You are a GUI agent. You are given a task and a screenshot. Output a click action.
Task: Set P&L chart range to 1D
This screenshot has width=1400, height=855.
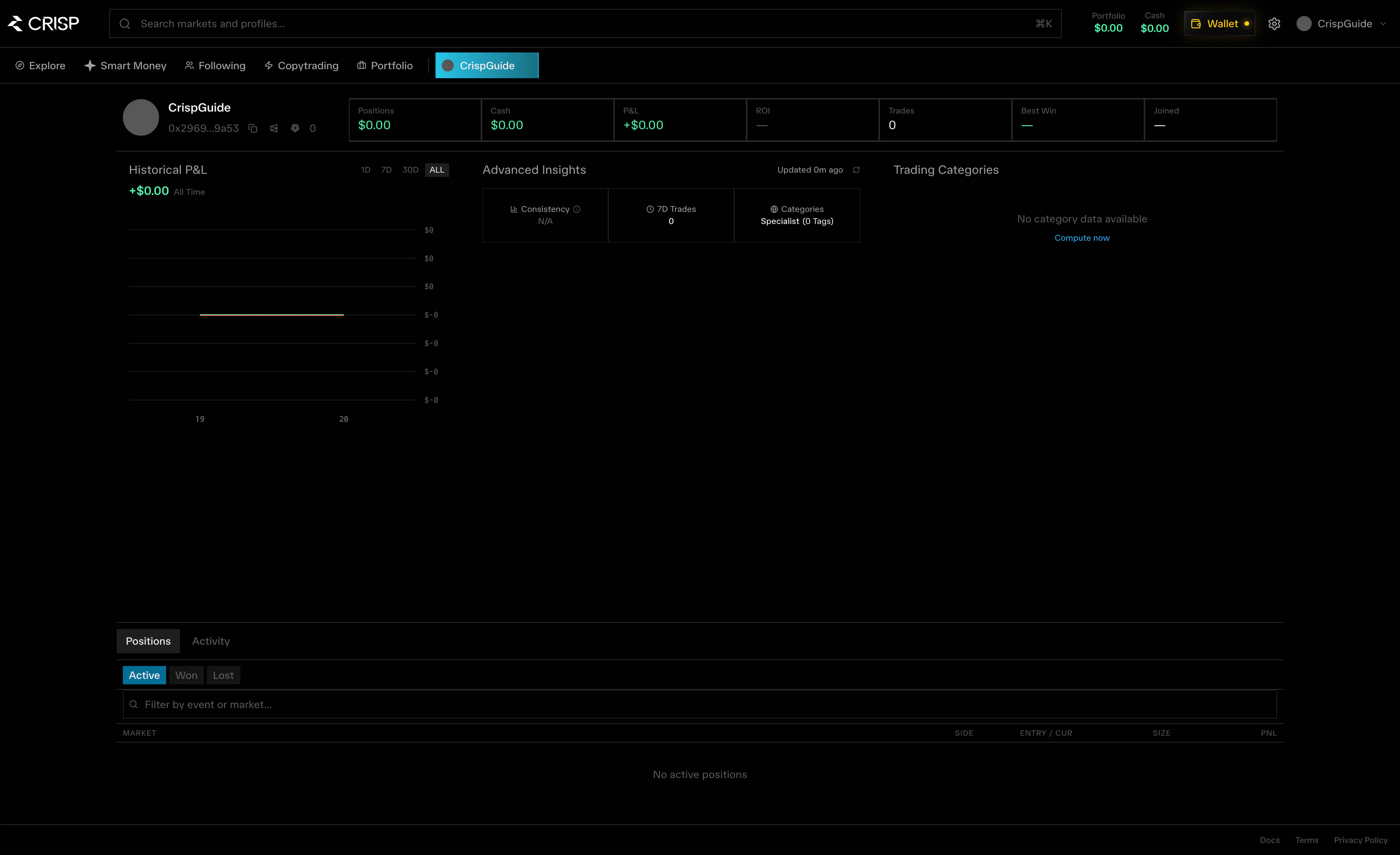(x=365, y=170)
